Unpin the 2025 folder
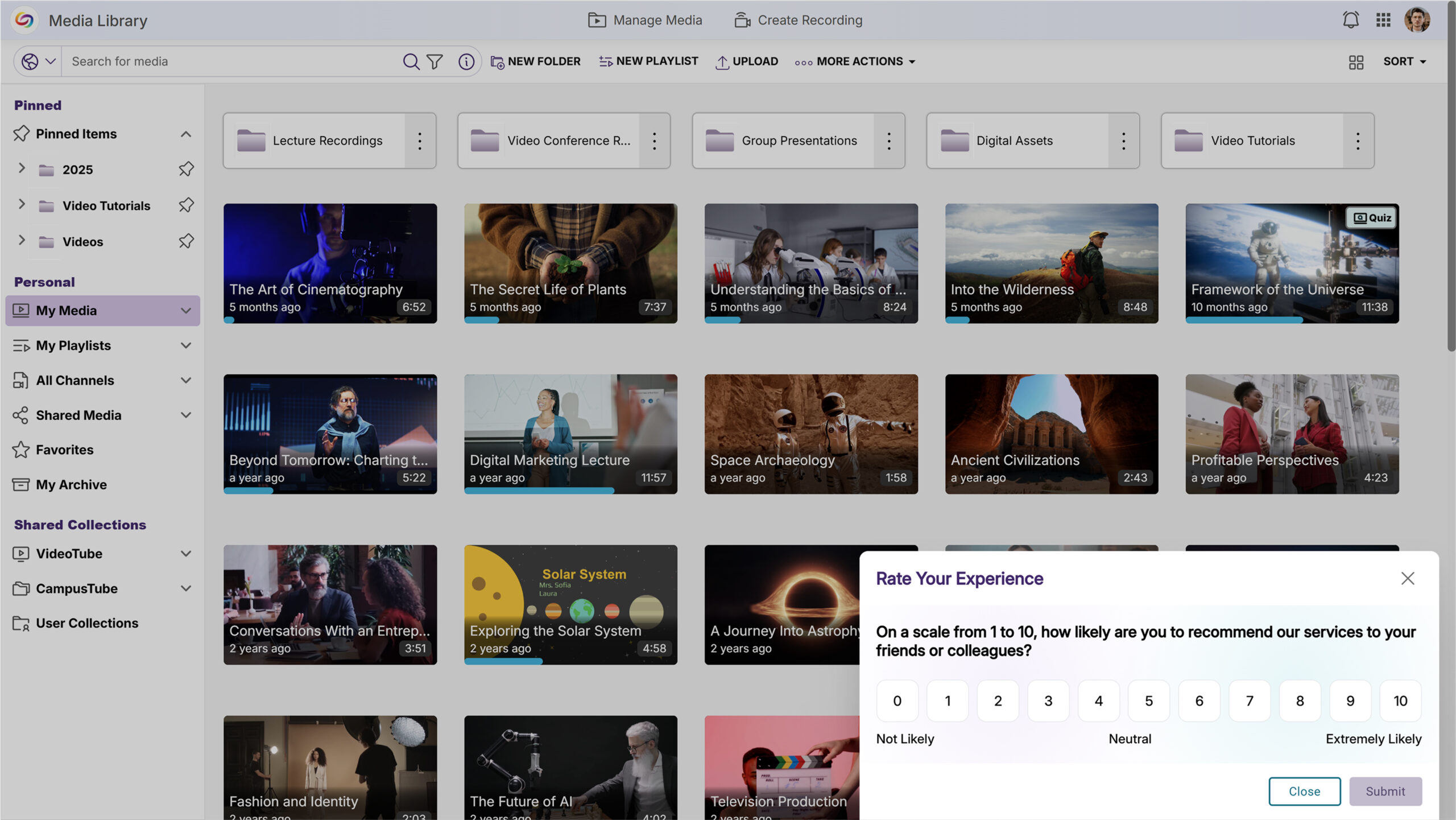This screenshot has height=820, width=1456. pyautogui.click(x=186, y=170)
